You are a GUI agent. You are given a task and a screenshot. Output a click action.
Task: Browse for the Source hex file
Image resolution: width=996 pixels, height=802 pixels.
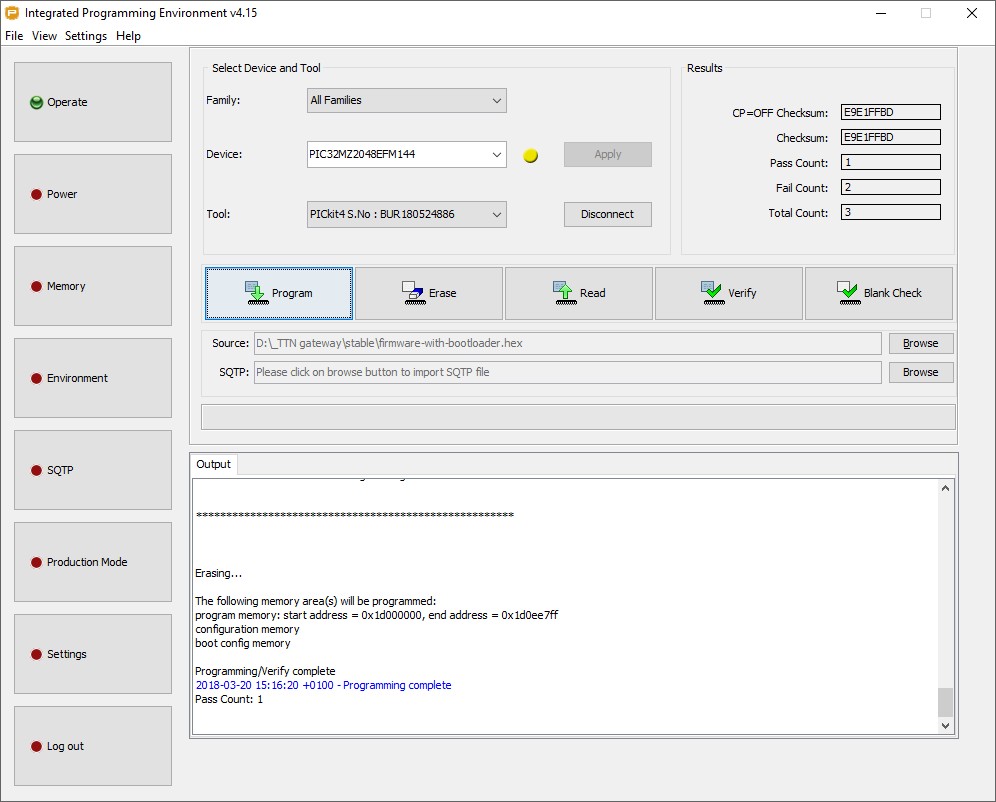click(x=920, y=343)
